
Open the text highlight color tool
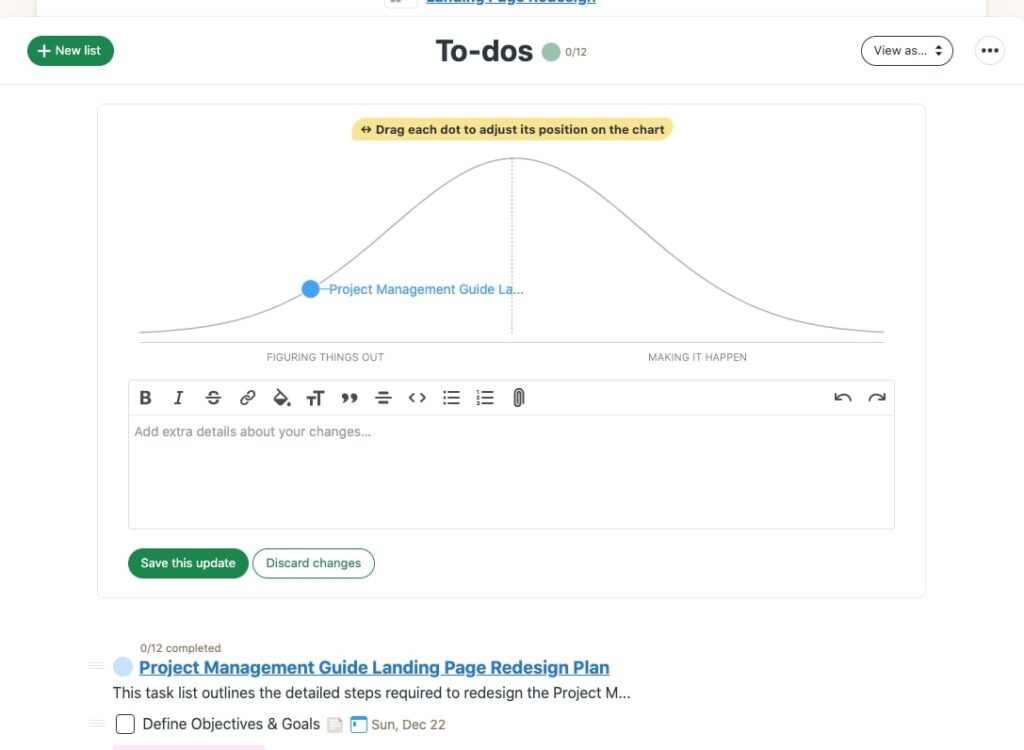pos(281,397)
